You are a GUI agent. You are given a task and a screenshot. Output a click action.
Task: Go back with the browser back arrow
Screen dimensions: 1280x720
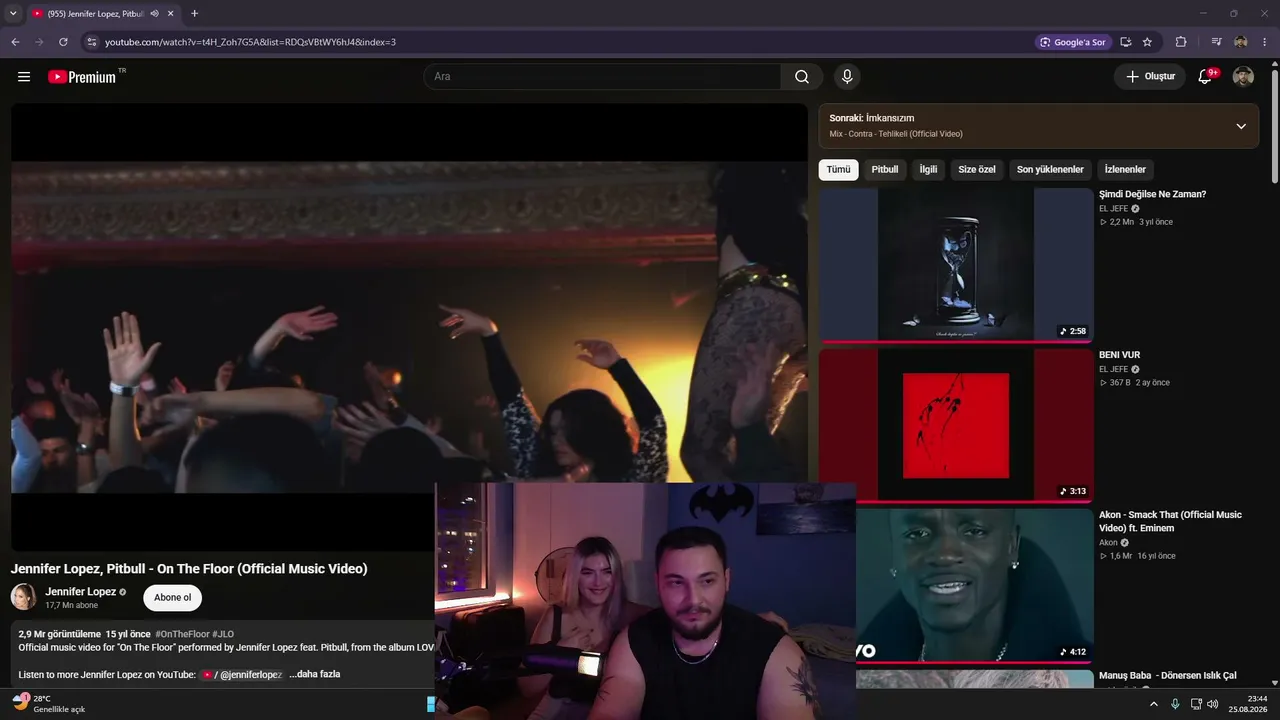coord(15,42)
